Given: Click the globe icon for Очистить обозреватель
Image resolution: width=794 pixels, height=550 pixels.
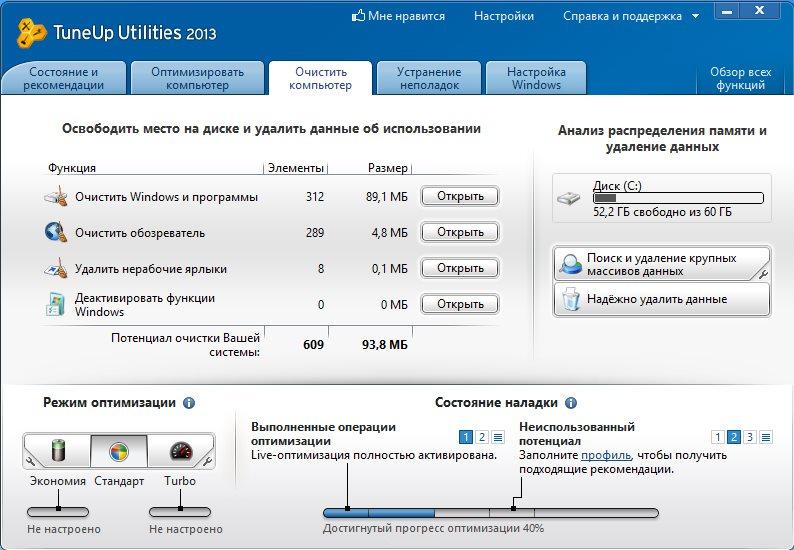Looking at the screenshot, I should 56,232.
